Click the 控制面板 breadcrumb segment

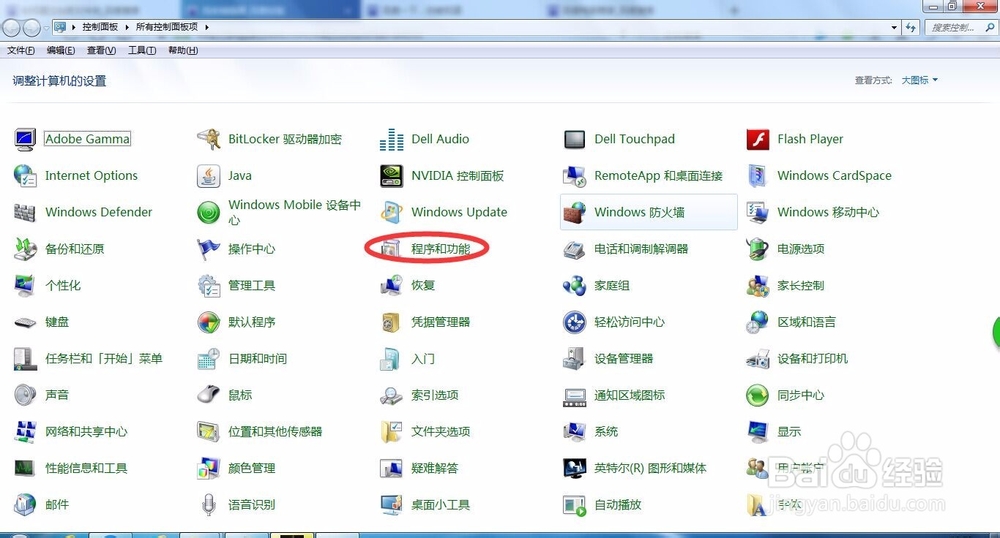(100, 27)
